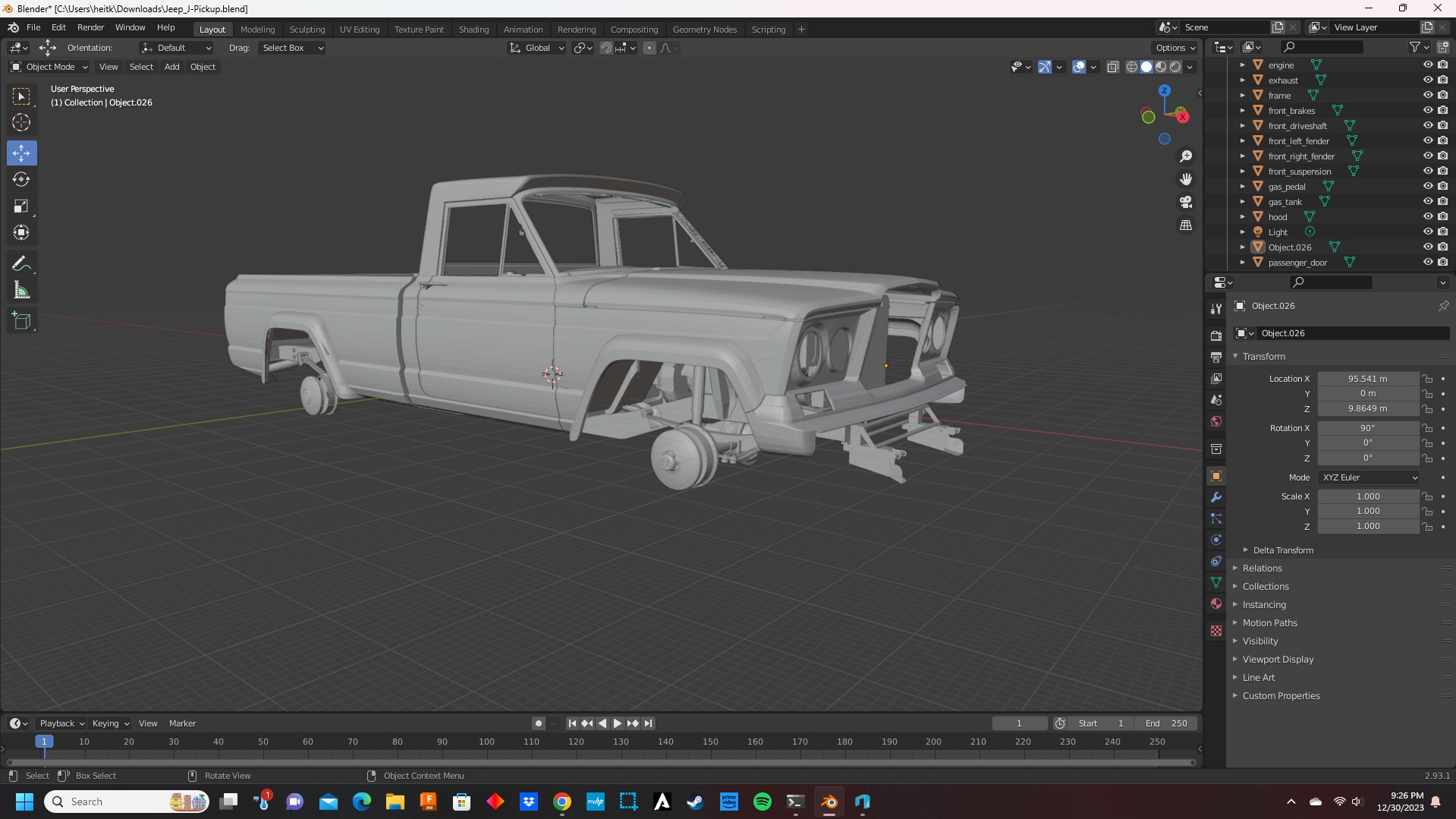The height and width of the screenshot is (819, 1456).
Task: Open the Render menu
Action: (90, 27)
